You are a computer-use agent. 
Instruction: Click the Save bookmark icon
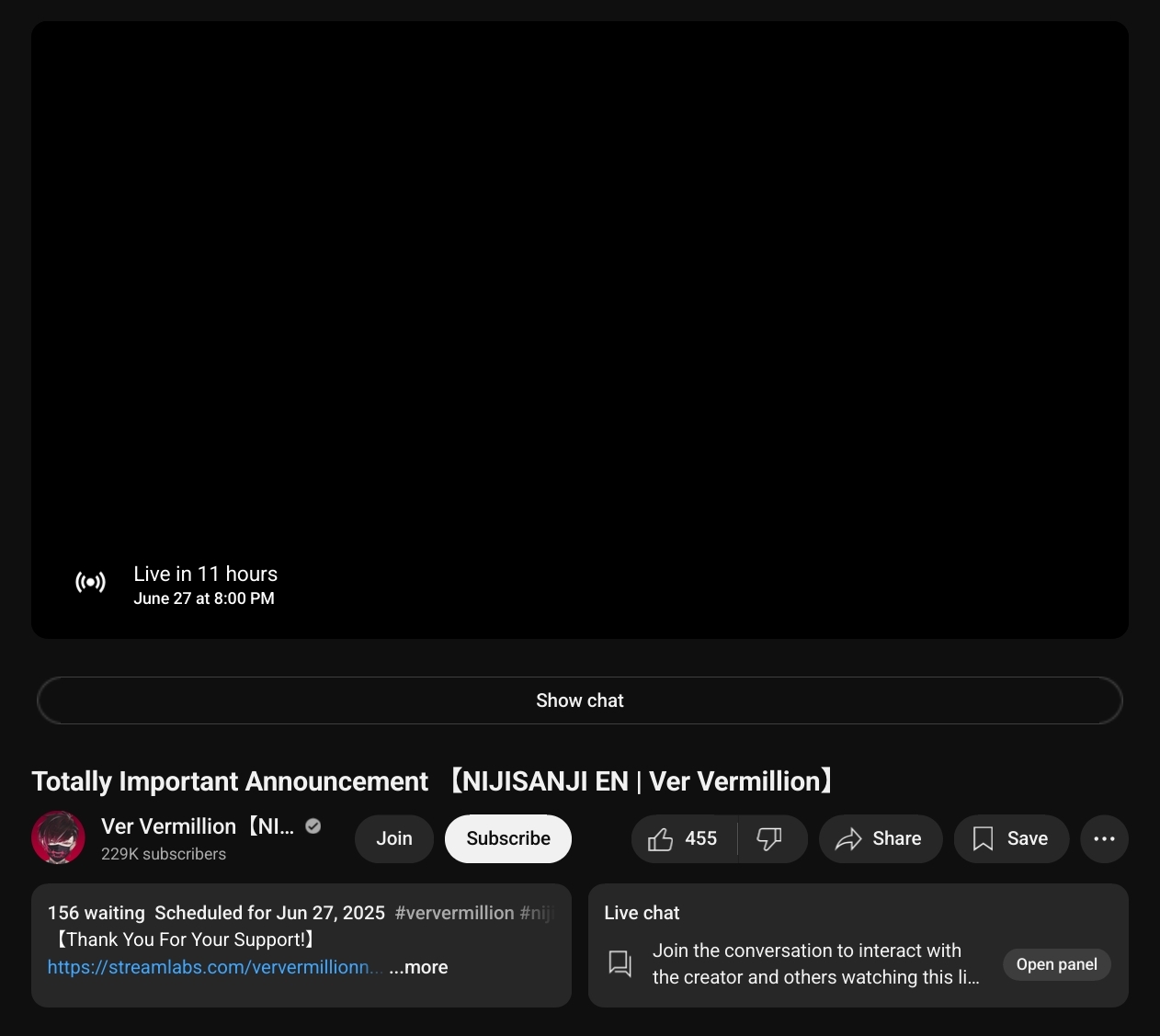coord(983,839)
